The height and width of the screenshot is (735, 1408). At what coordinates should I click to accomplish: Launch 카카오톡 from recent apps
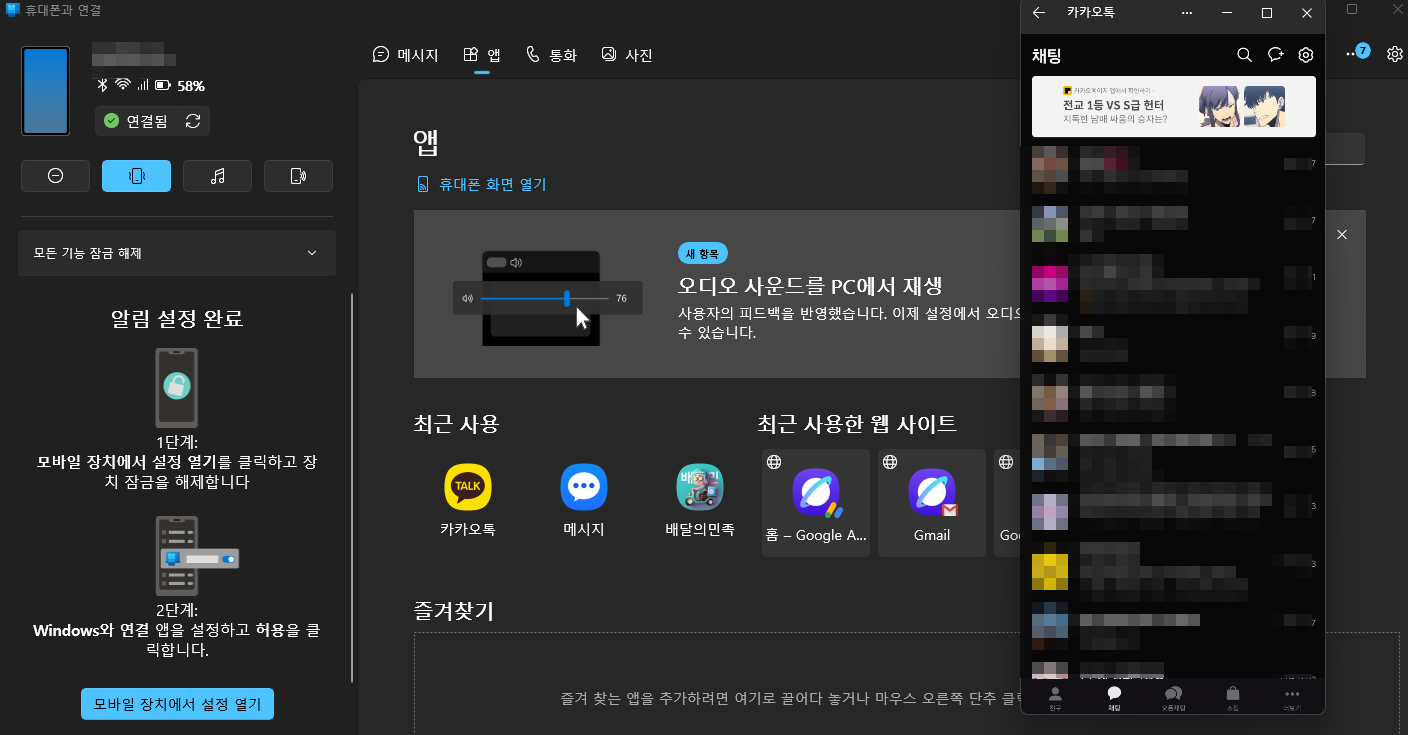pyautogui.click(x=468, y=500)
